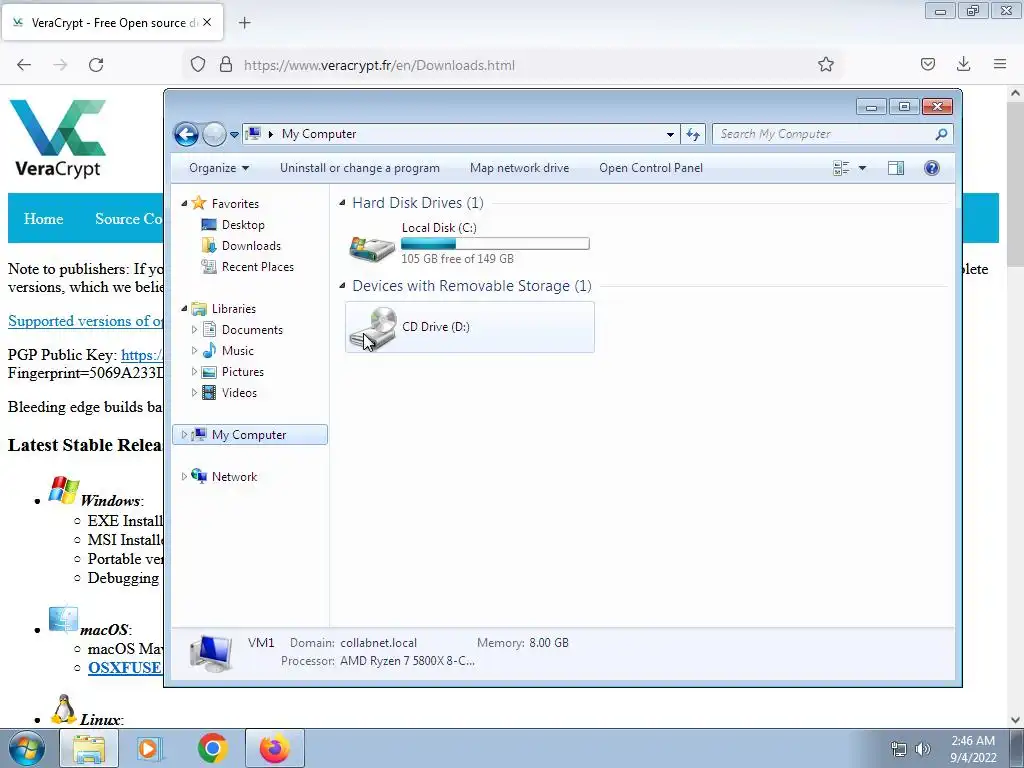
Task: Select the Music library
Action: [238, 351]
